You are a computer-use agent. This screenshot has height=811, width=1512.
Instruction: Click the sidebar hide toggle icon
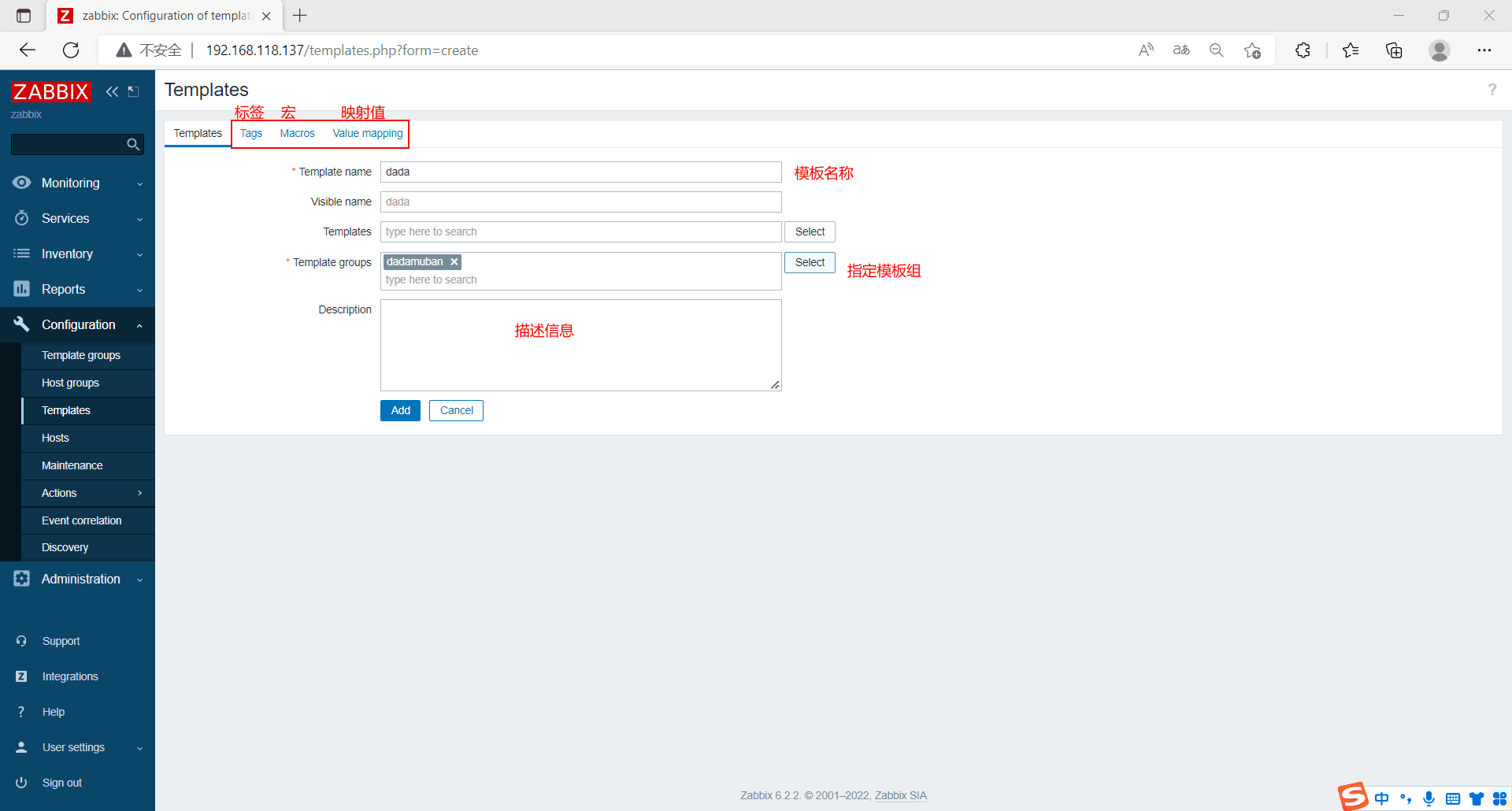pos(134,91)
